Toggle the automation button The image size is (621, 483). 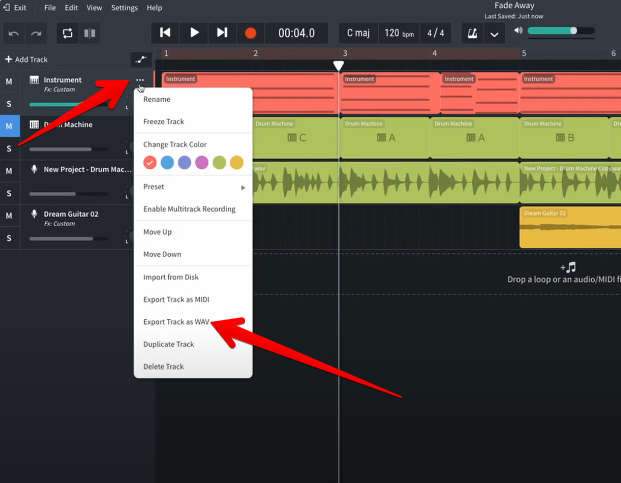141,60
